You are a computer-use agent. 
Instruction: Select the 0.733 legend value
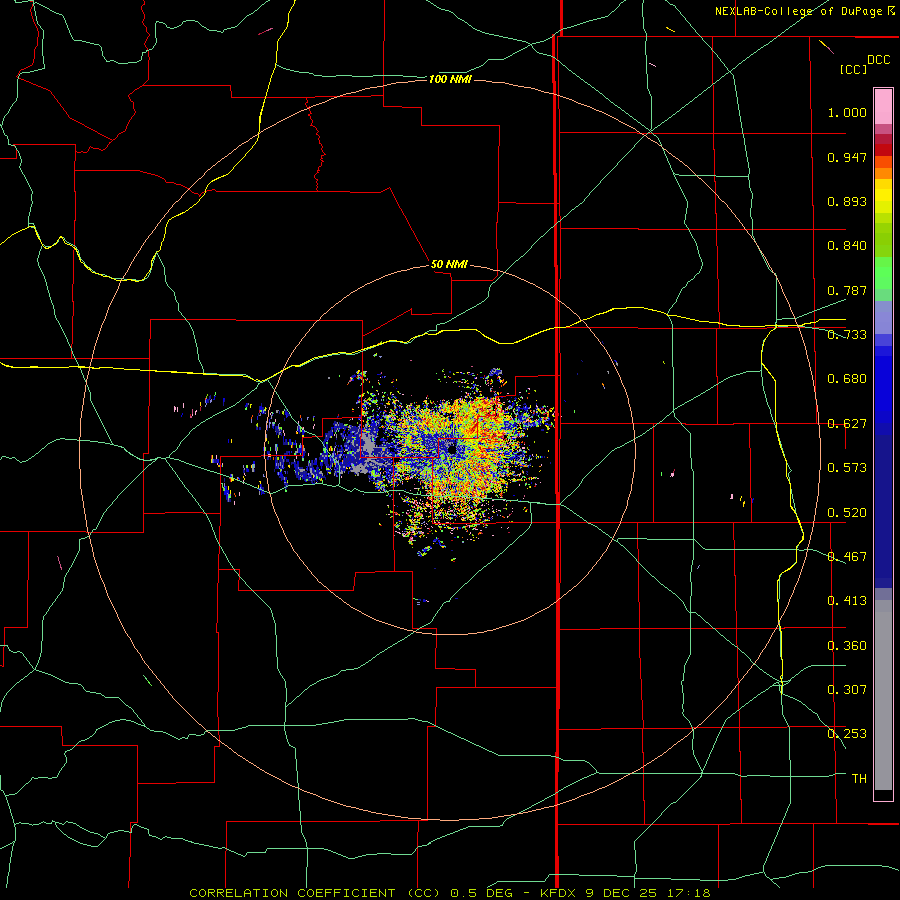point(847,335)
